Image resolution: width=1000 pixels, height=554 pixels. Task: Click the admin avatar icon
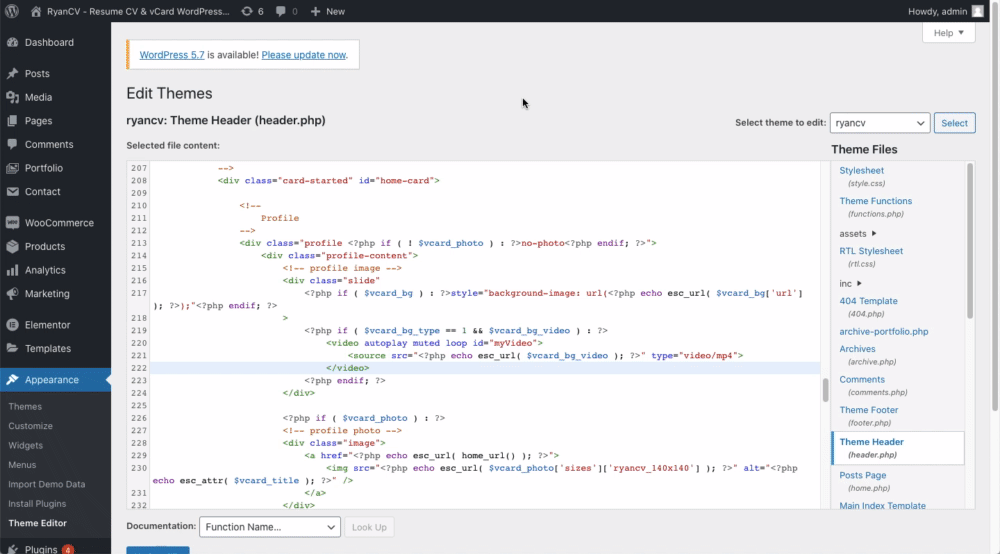click(x=978, y=11)
